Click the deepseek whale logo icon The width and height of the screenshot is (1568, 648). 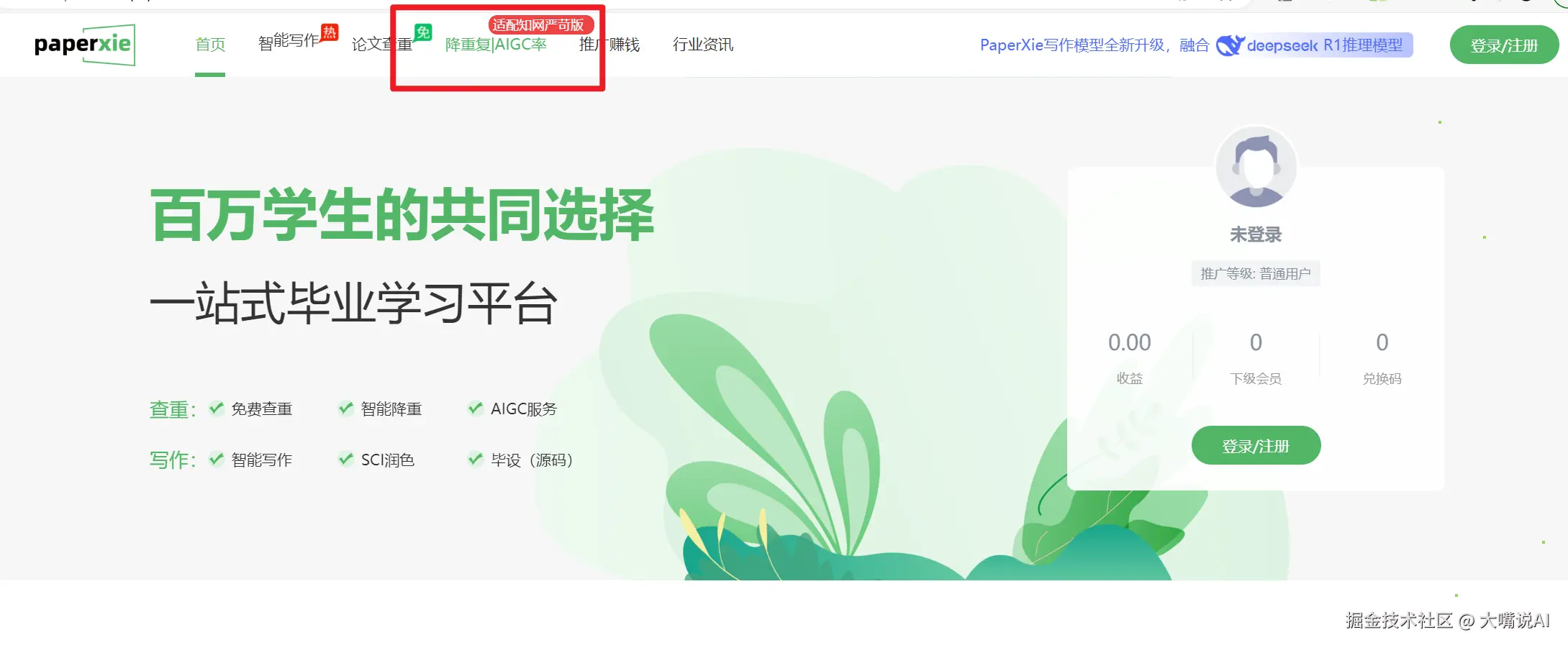pos(1230,45)
